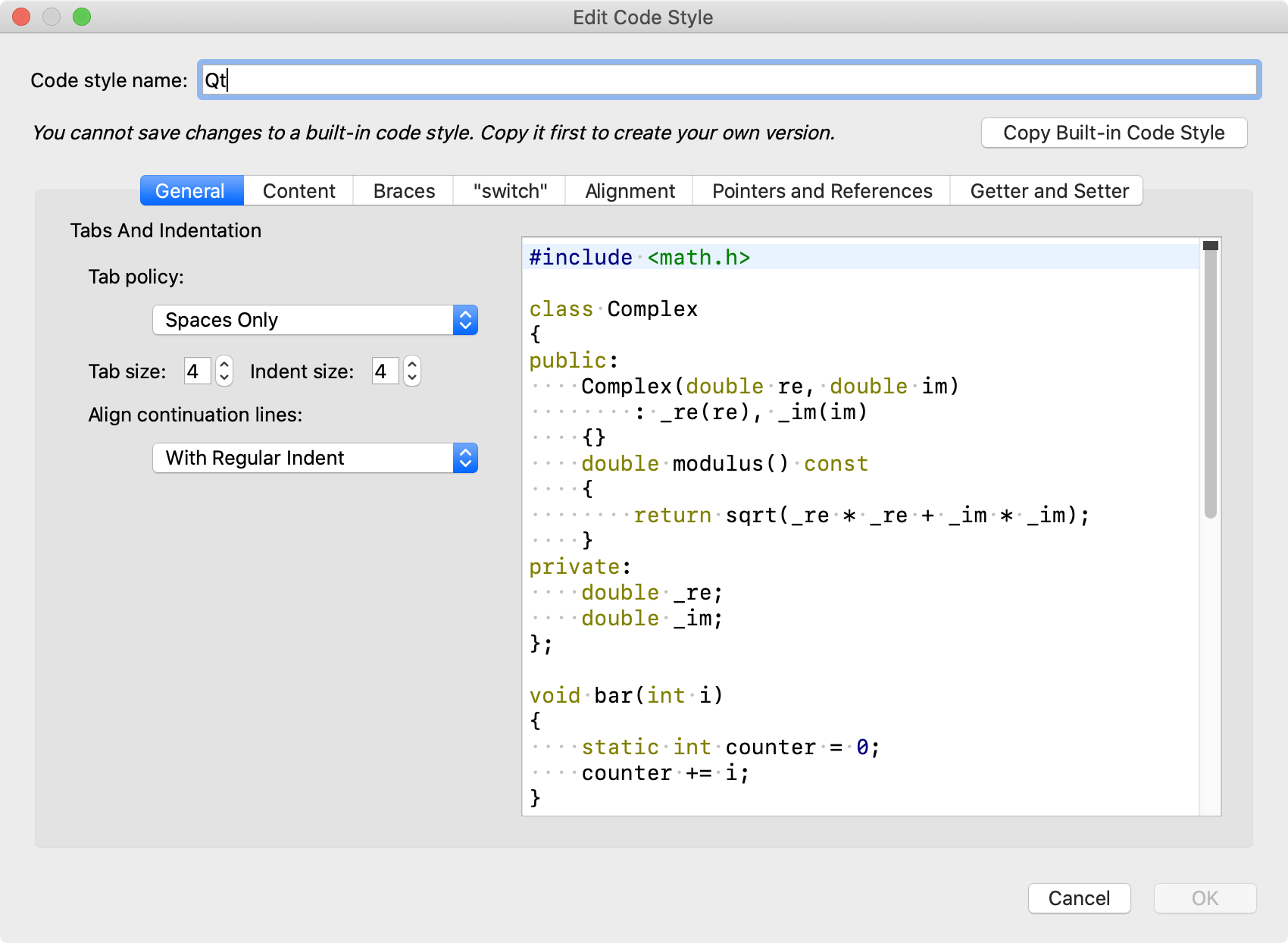
Task: Decrease Indent size with down arrow
Action: (412, 378)
